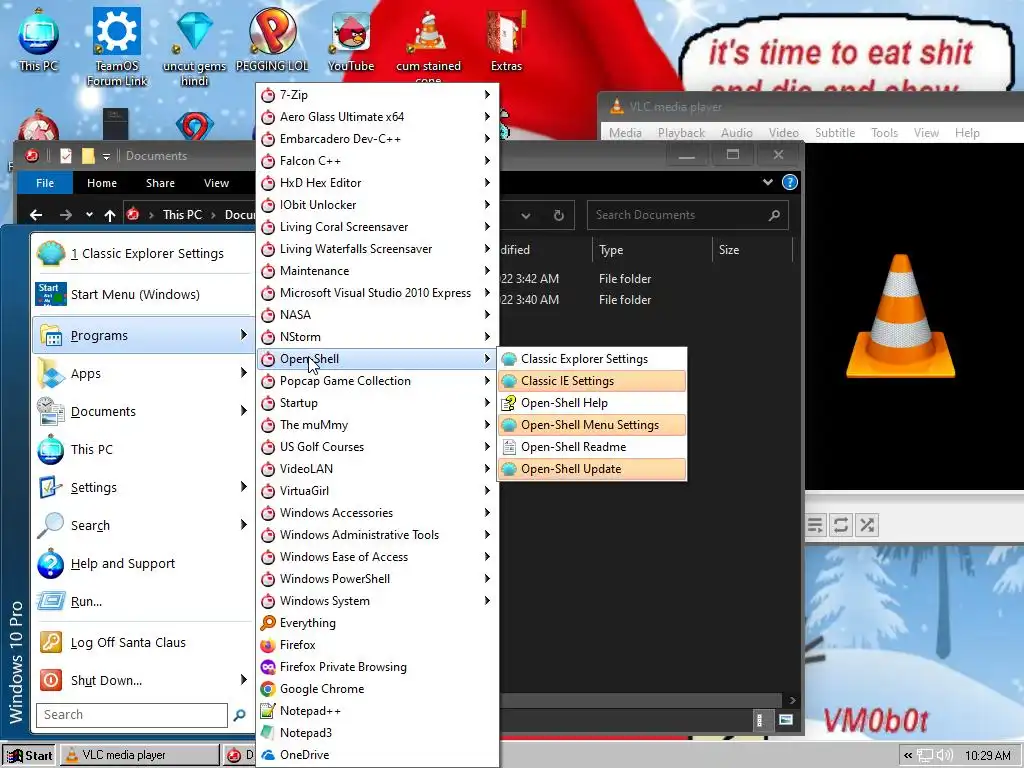This screenshot has height=768, width=1024.
Task: Click the Start menu Search input field
Action: [132, 715]
